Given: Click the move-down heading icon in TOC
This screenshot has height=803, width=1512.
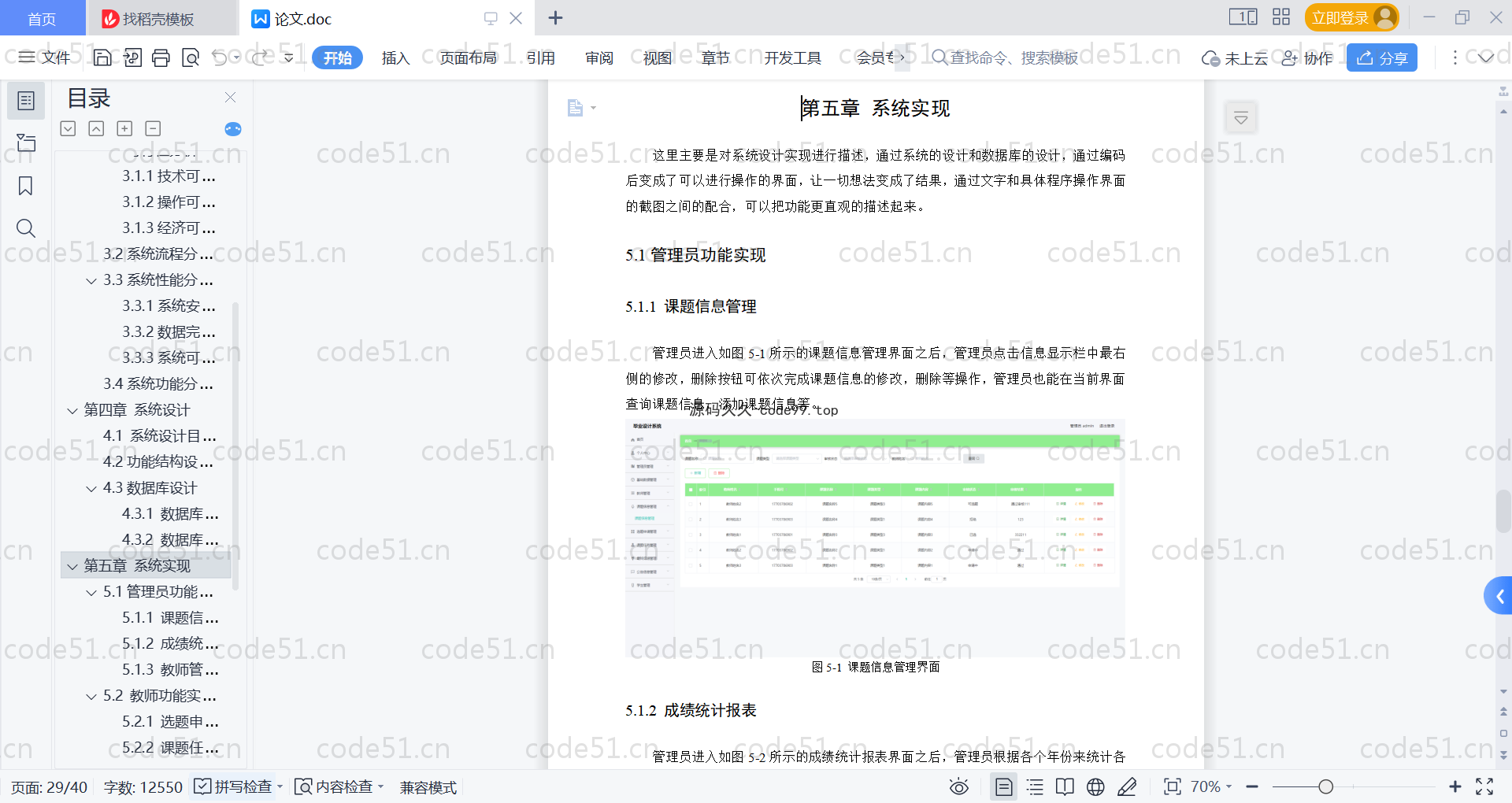Looking at the screenshot, I should [x=68, y=128].
